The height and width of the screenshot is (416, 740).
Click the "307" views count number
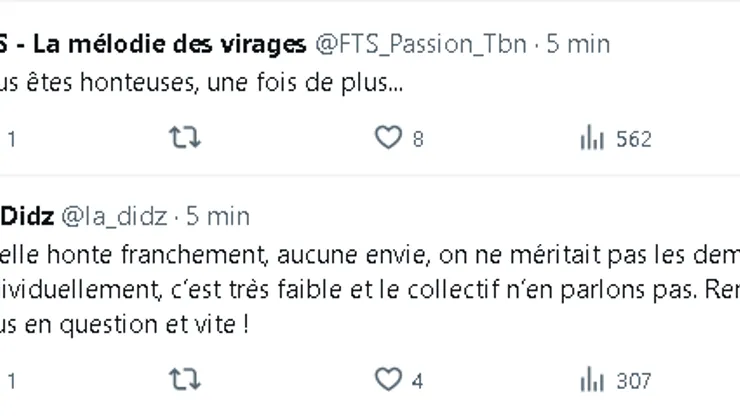click(634, 381)
